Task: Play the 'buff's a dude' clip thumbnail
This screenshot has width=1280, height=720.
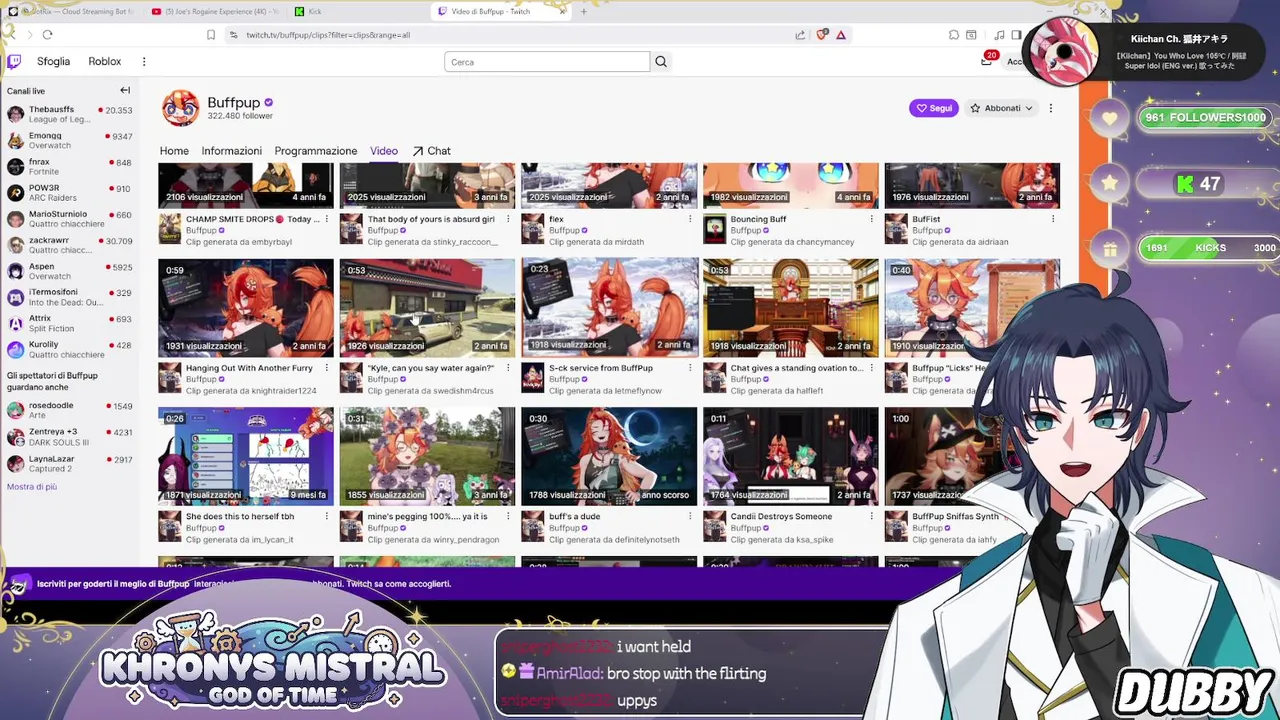Action: [609, 456]
